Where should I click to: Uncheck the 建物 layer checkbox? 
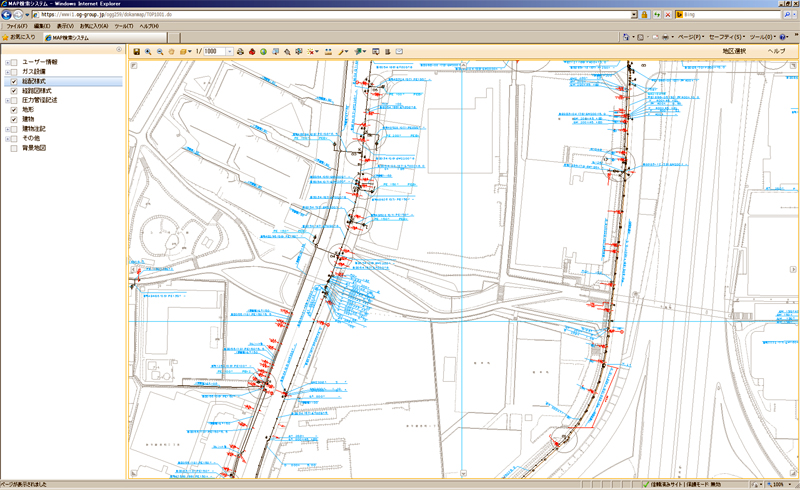click(x=14, y=119)
